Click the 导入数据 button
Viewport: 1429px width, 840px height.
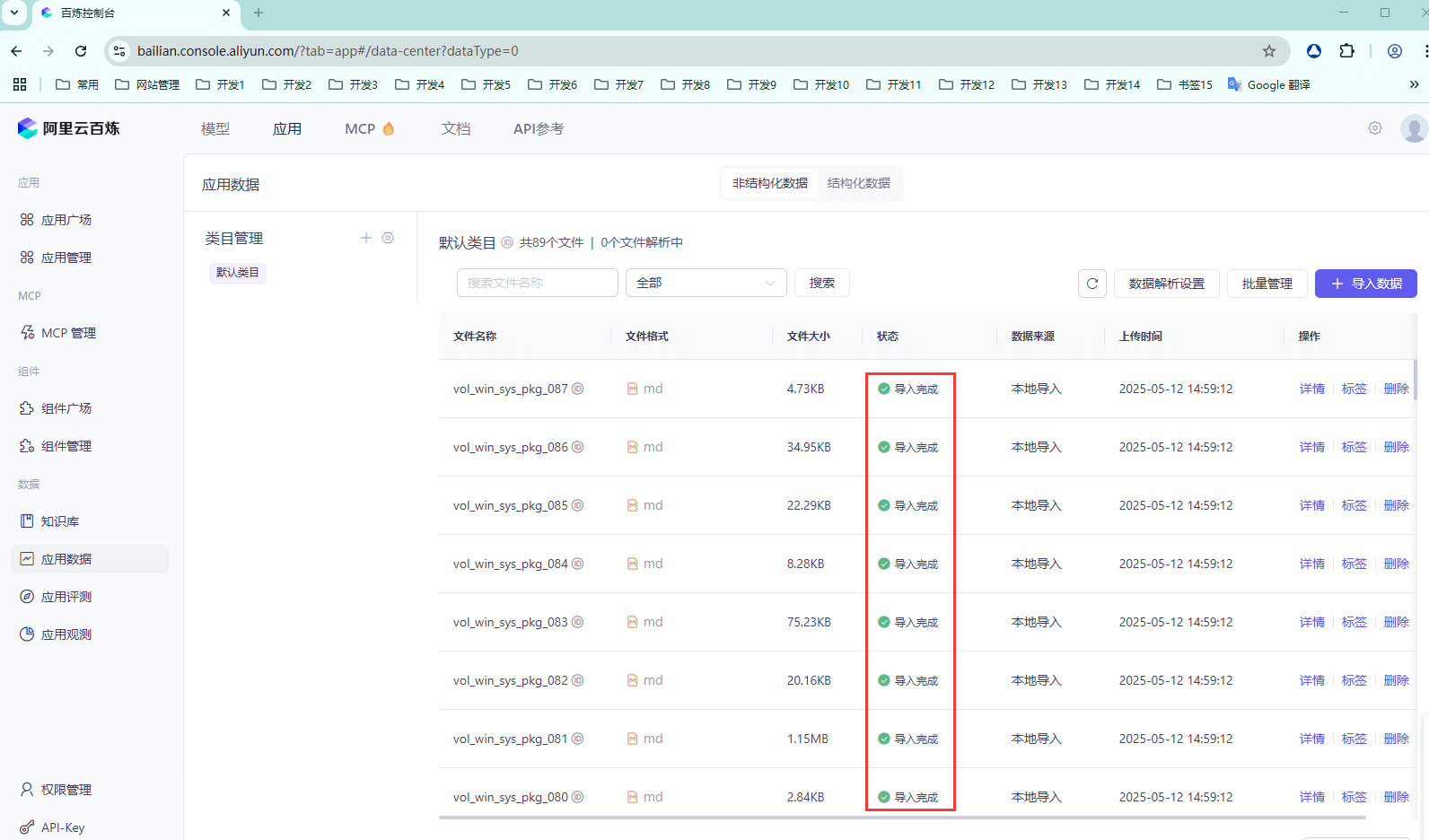coord(1366,284)
